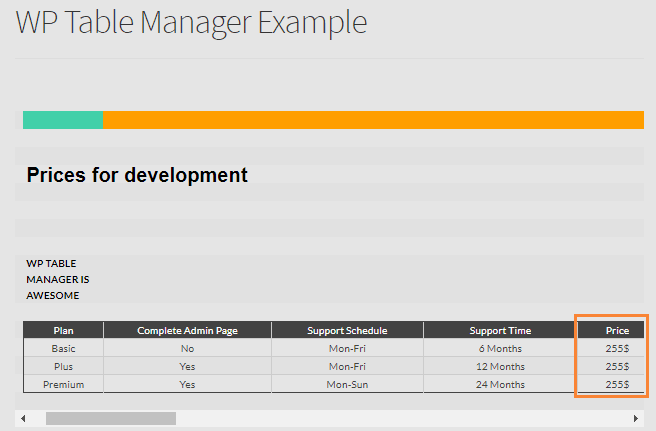Click the left scroll arrow of horizontal scrollbar
Screen dimensions: 656x431
[23, 418]
